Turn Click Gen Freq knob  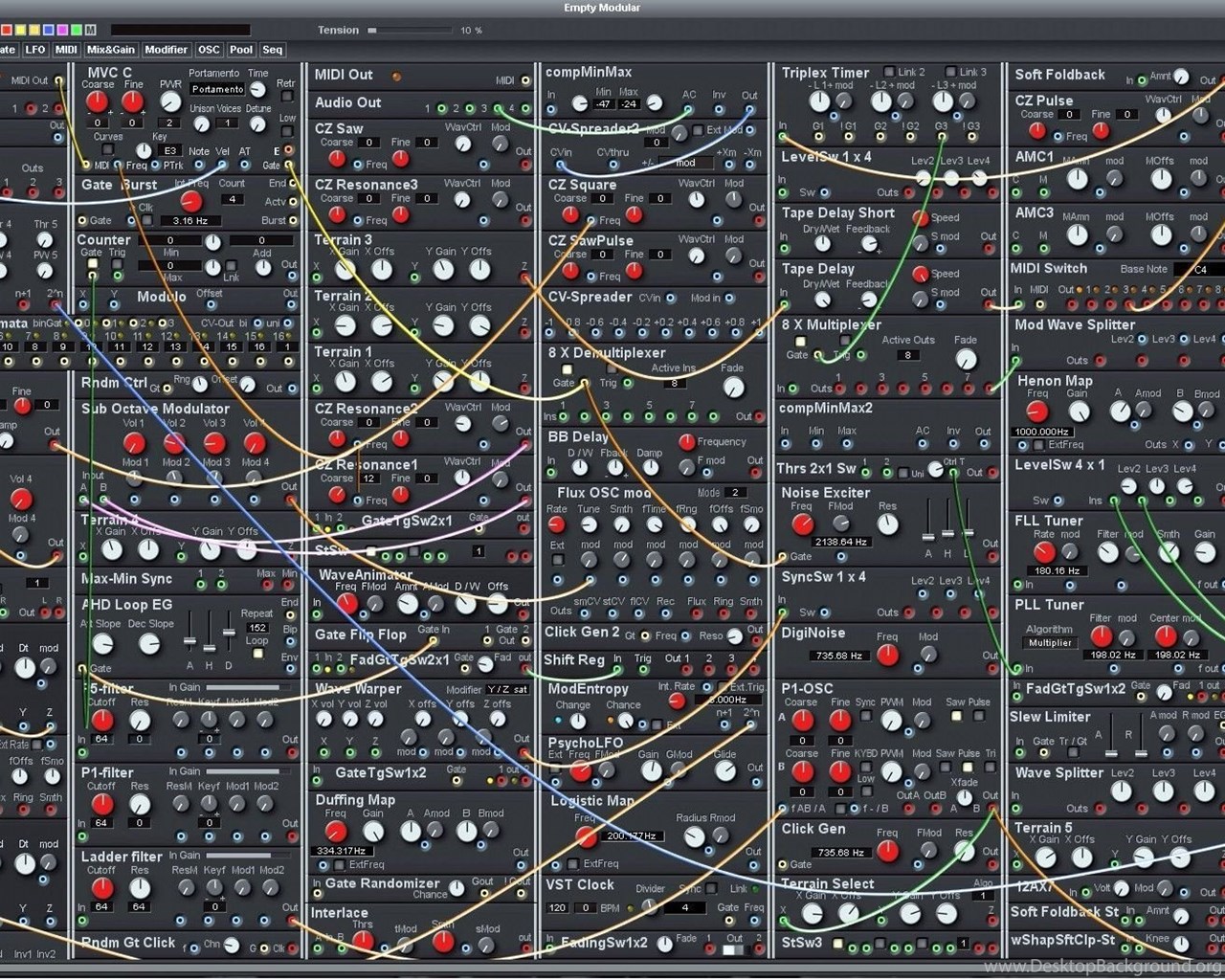887,851
